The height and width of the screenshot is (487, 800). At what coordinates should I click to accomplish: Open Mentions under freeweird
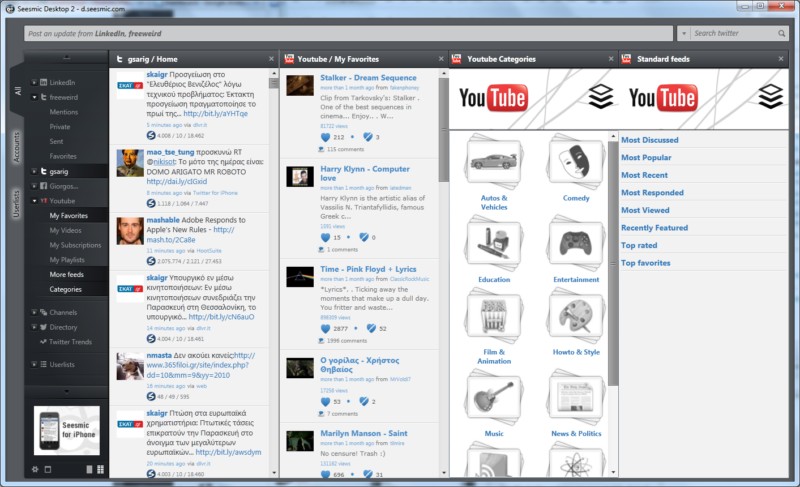pos(64,112)
